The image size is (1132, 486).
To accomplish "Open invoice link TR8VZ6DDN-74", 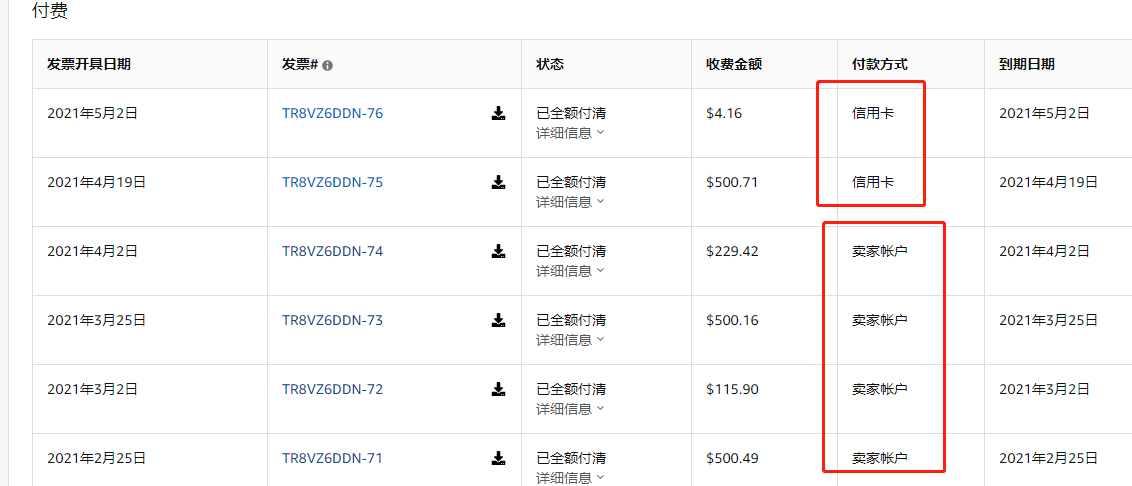I will tap(332, 251).
